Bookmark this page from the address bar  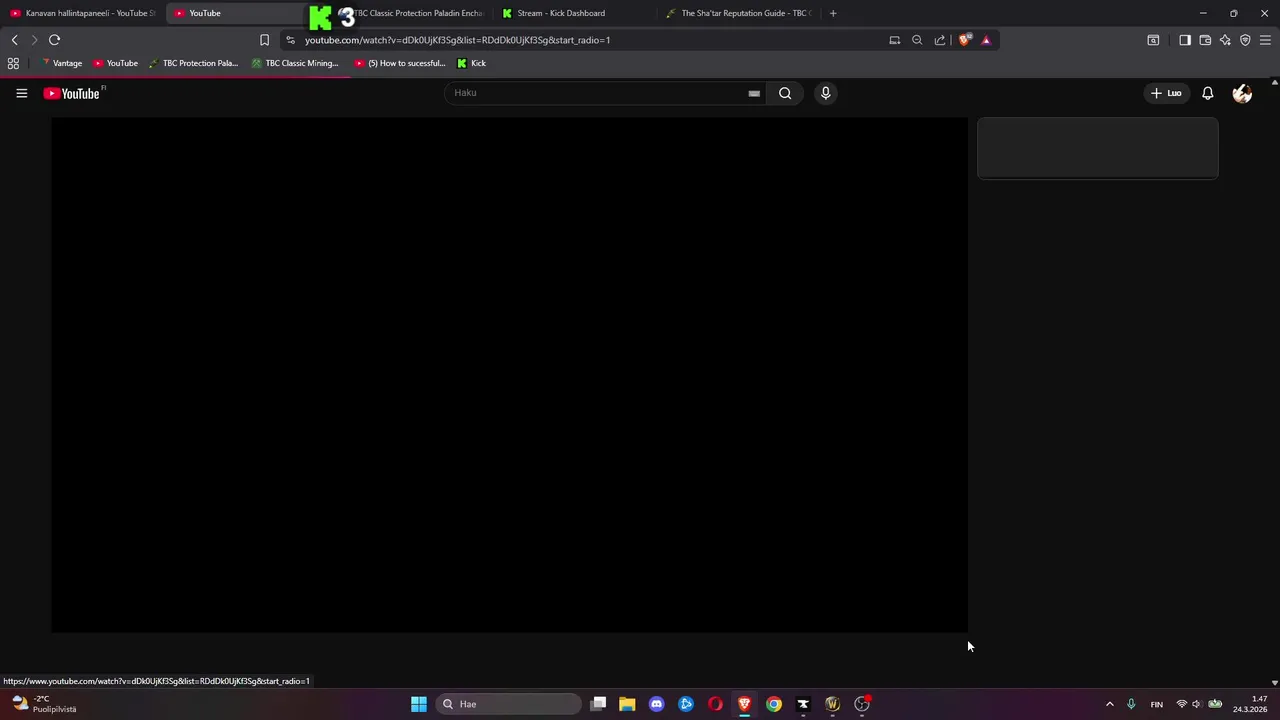coord(264,40)
